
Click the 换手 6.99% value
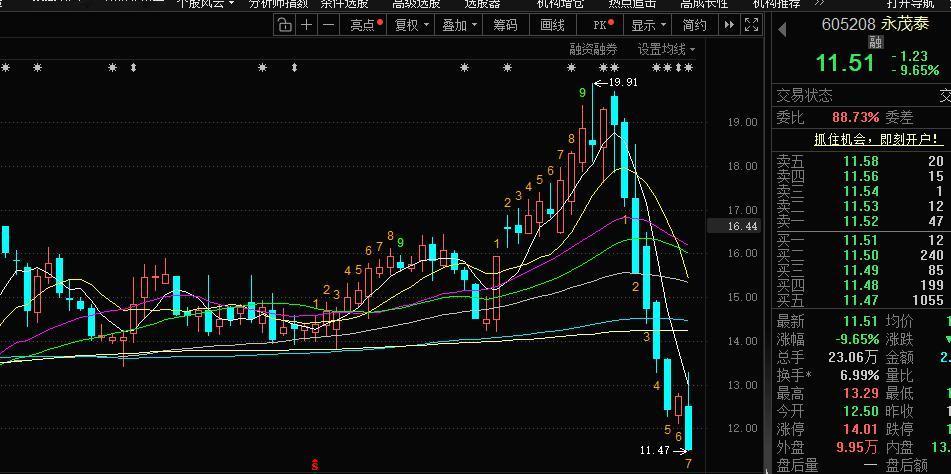pyautogui.click(x=859, y=375)
